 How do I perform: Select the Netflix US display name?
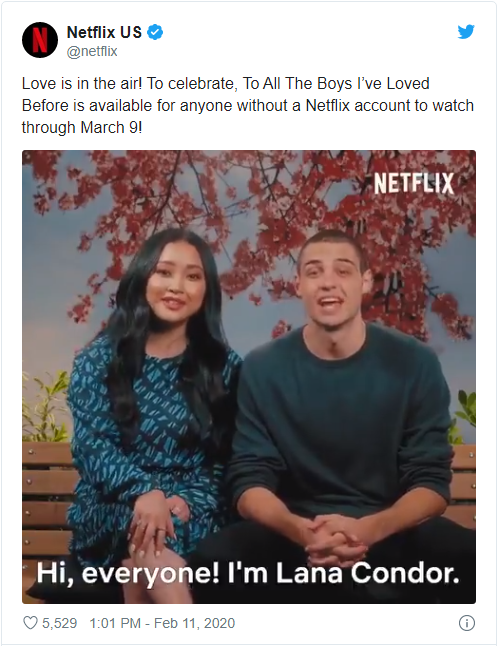pos(104,32)
